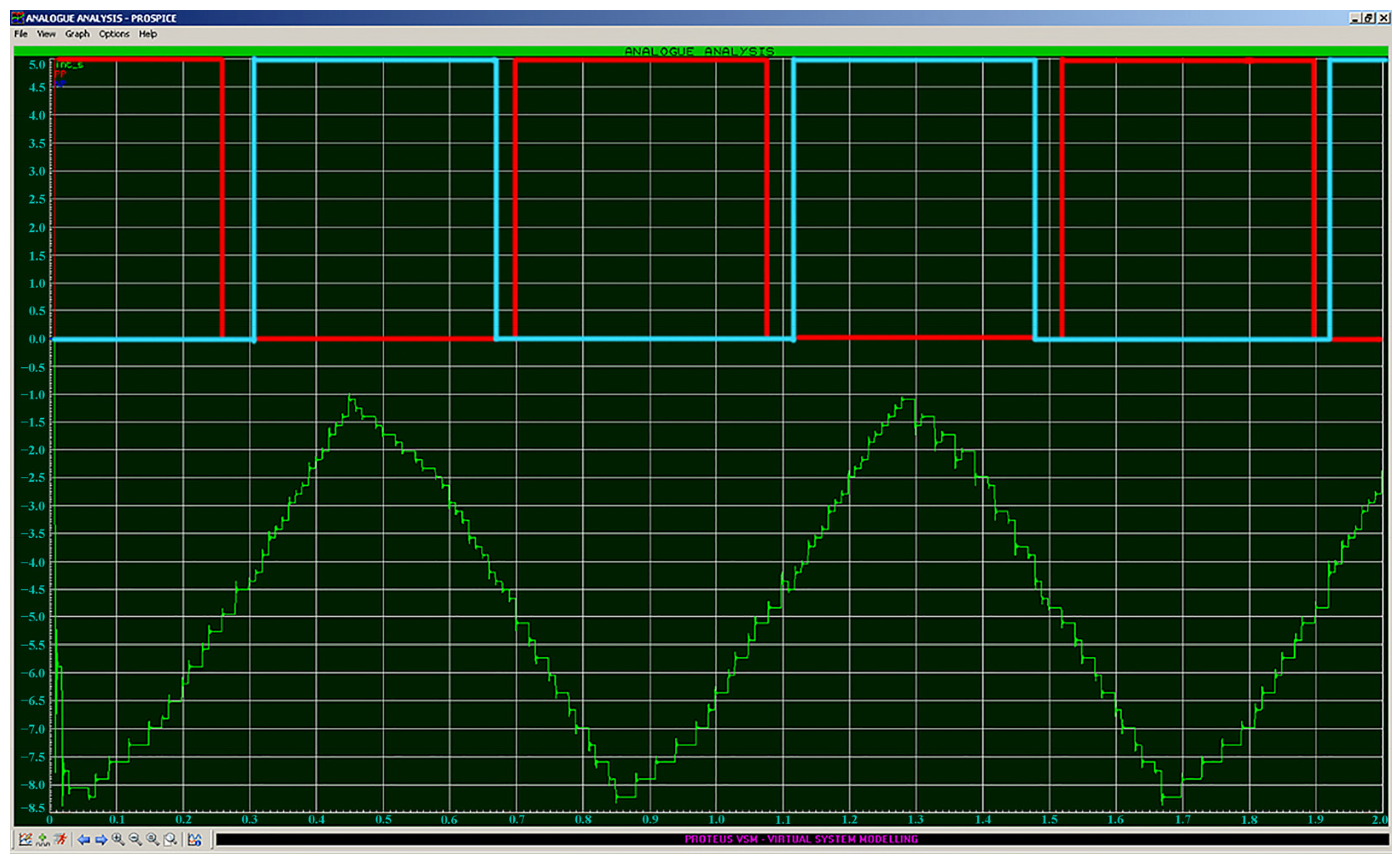Image resolution: width=1400 pixels, height=863 pixels.
Task: Select the red PP trace label
Action: click(61, 74)
